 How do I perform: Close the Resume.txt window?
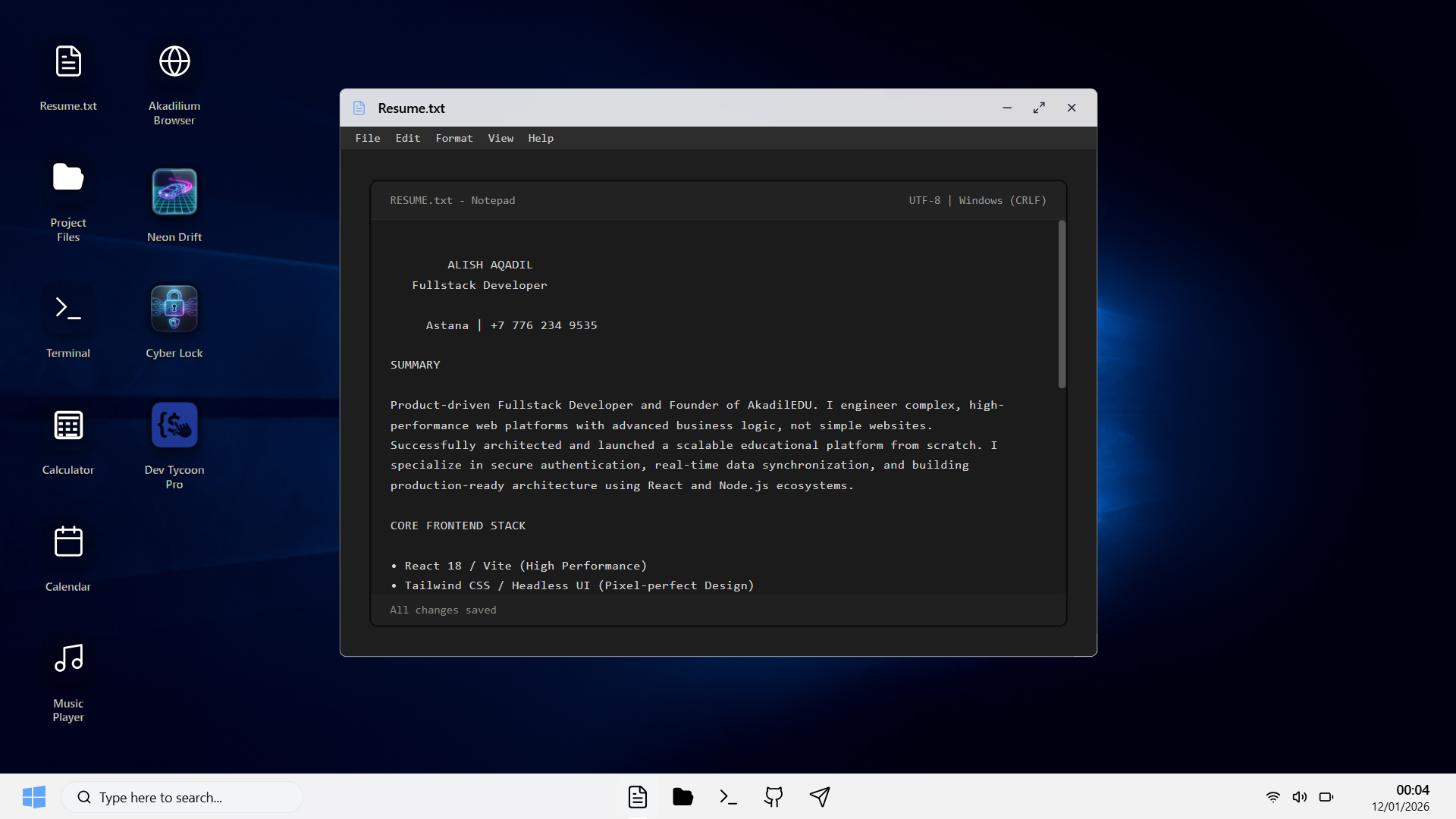(x=1072, y=108)
